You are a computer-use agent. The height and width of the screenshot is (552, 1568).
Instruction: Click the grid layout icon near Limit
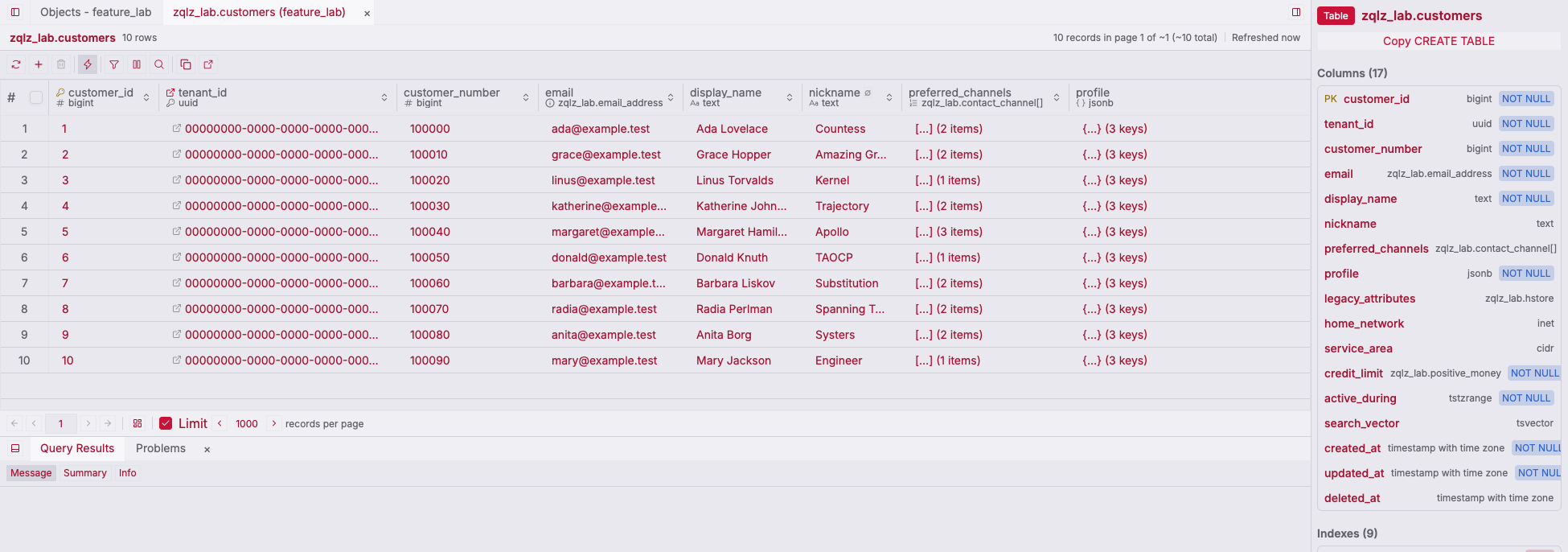pyautogui.click(x=138, y=423)
